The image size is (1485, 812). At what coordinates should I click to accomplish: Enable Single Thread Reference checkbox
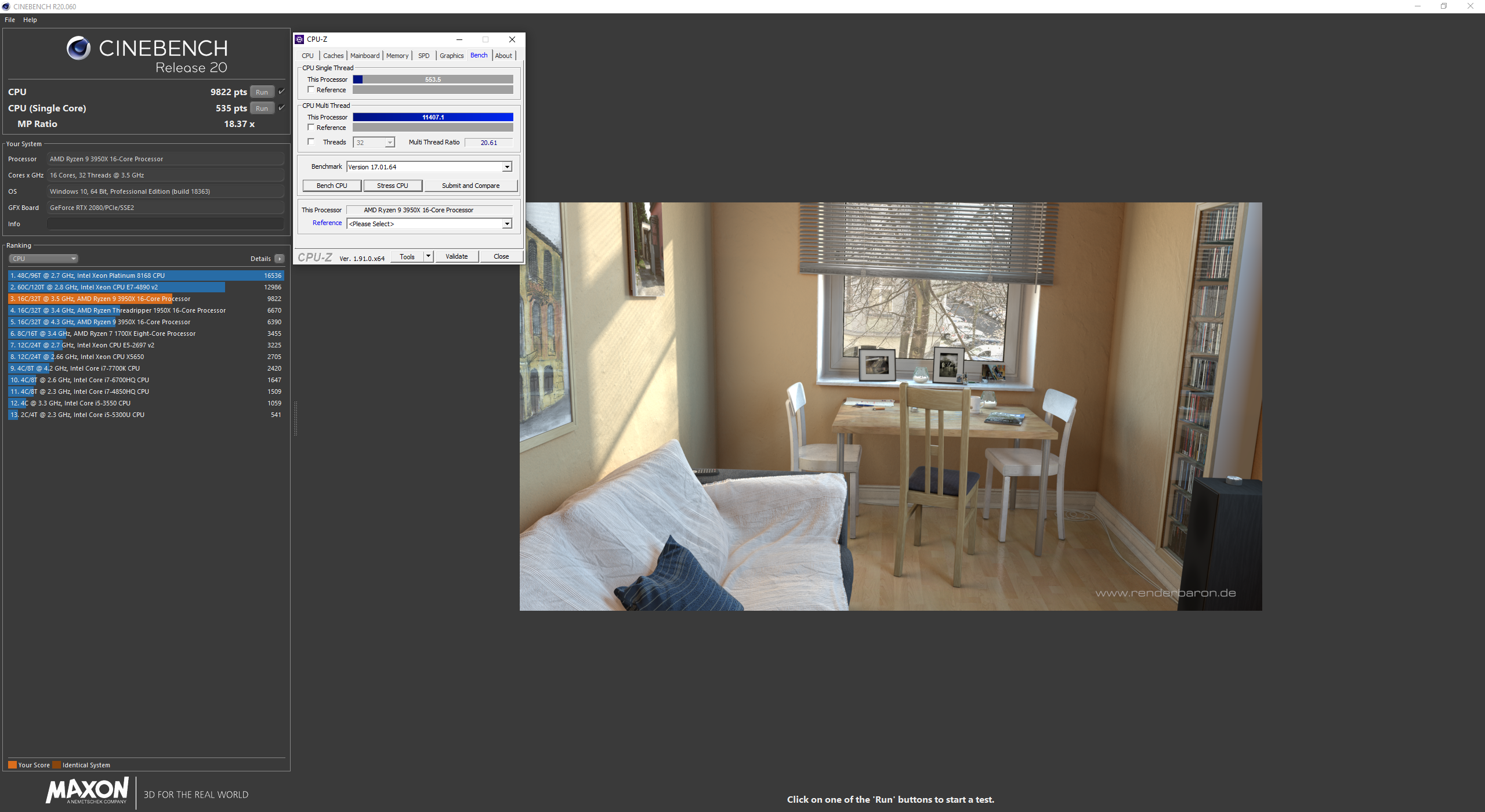311,90
